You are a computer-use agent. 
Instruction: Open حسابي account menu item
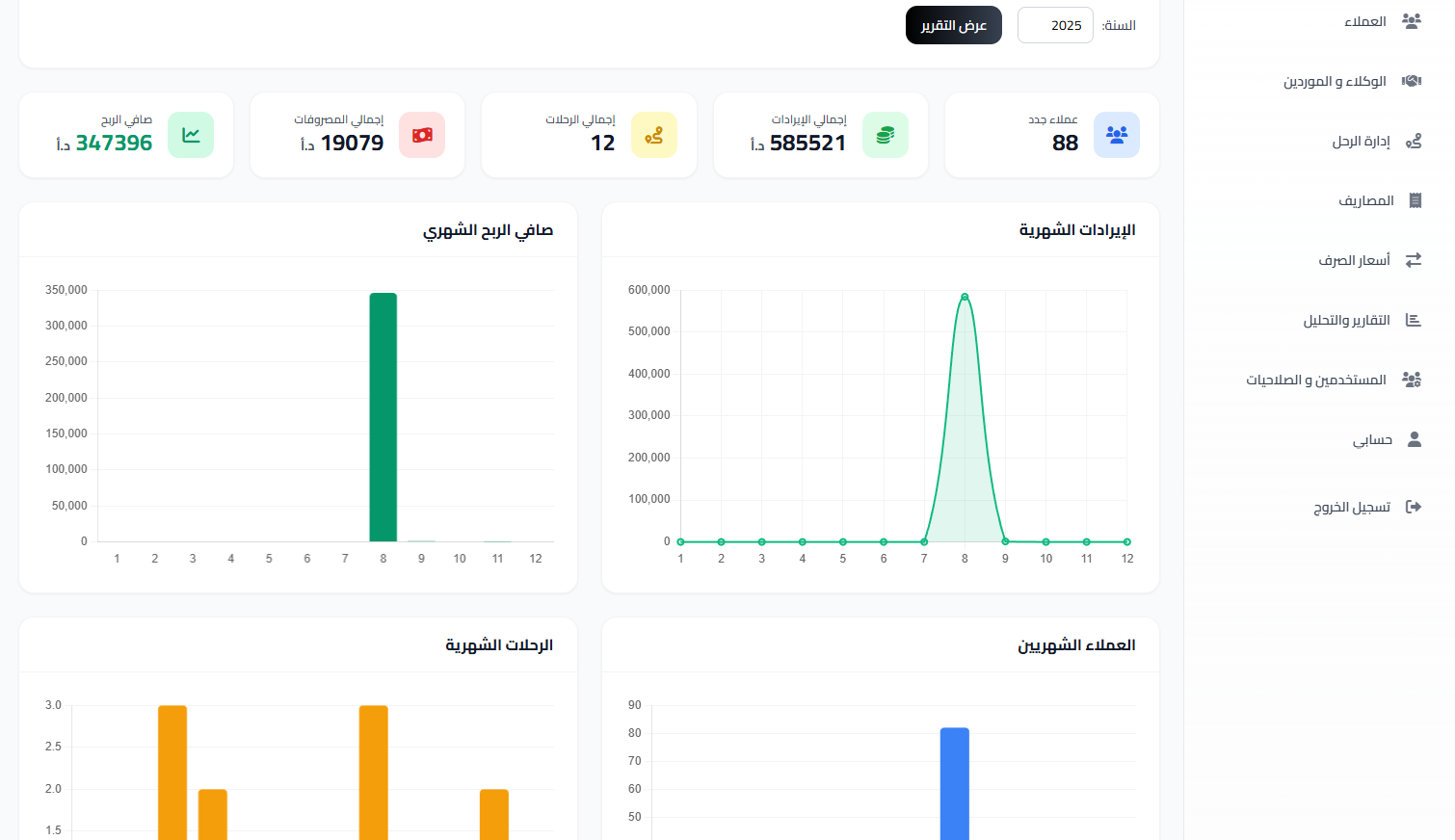pyautogui.click(x=1372, y=440)
